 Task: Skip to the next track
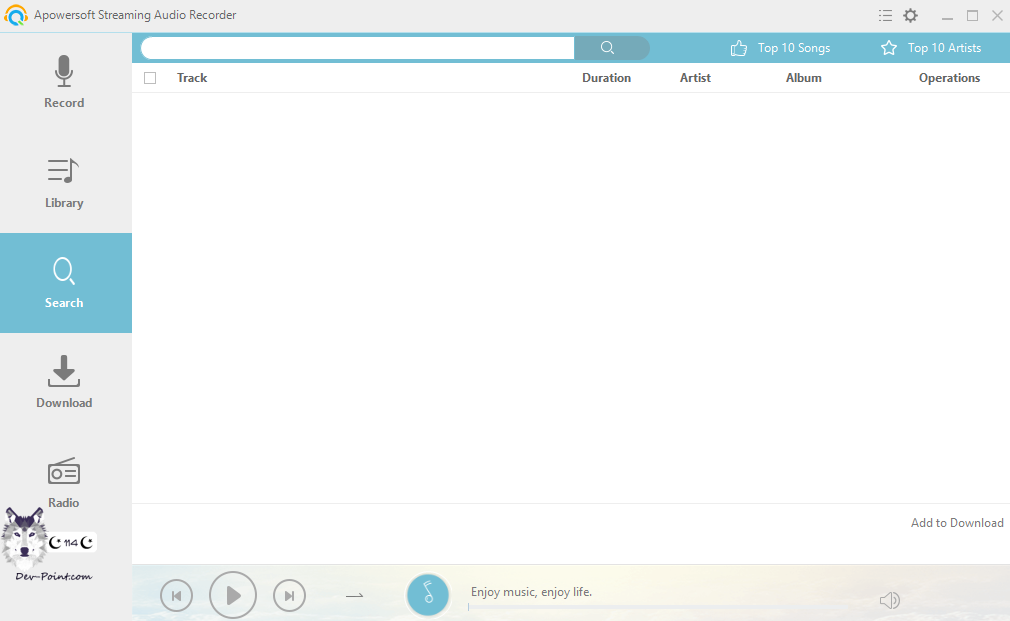[289, 596]
